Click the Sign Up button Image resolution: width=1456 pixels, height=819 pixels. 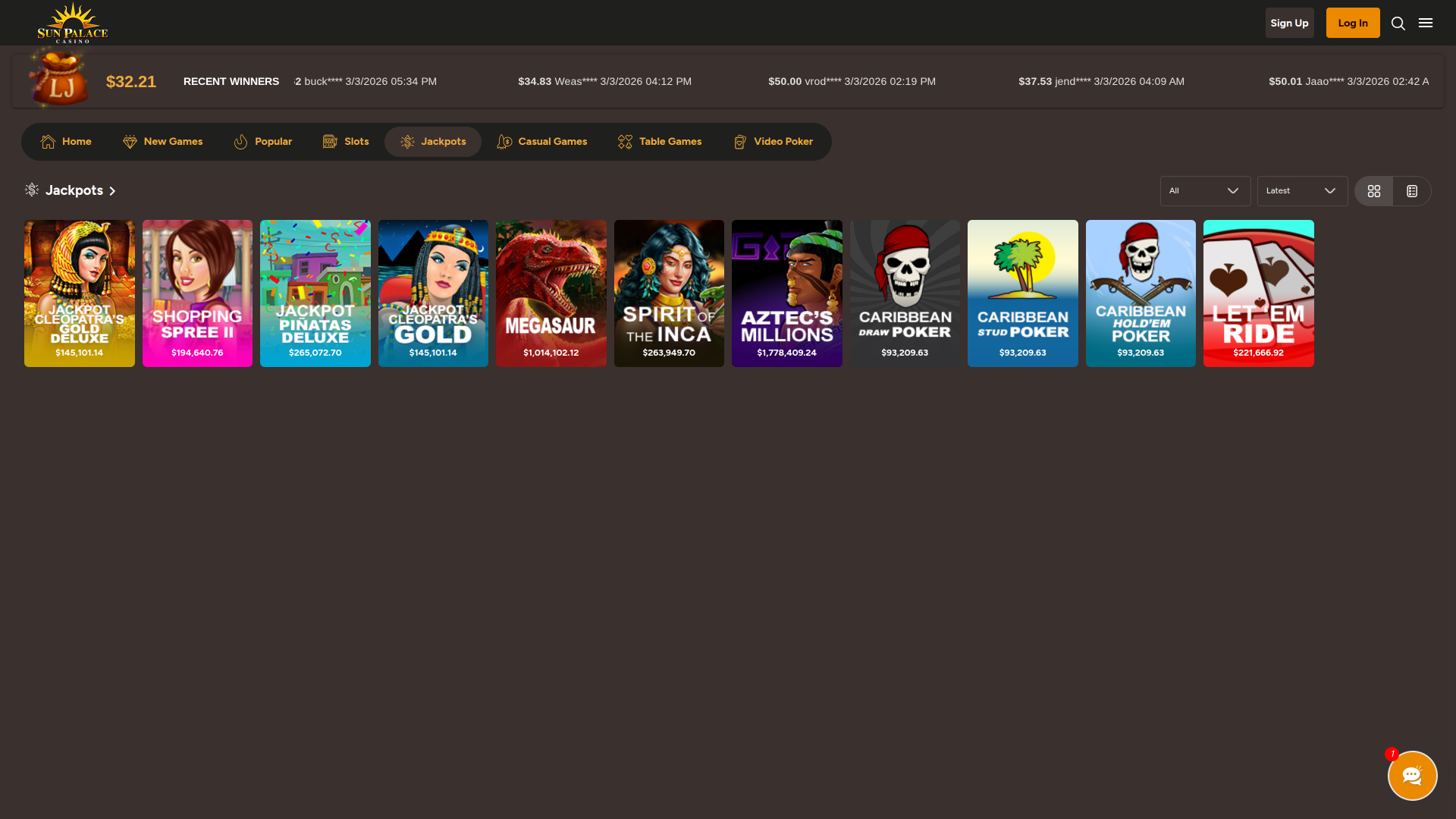coord(1289,23)
